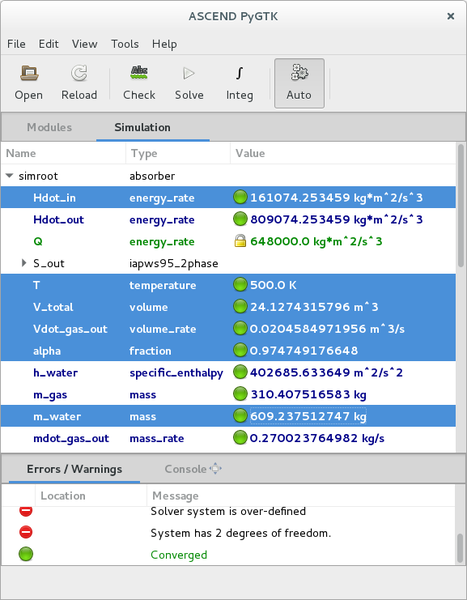This screenshot has width=467, height=600.
Task: Select the Errors / Warnings tab
Action: (74, 469)
